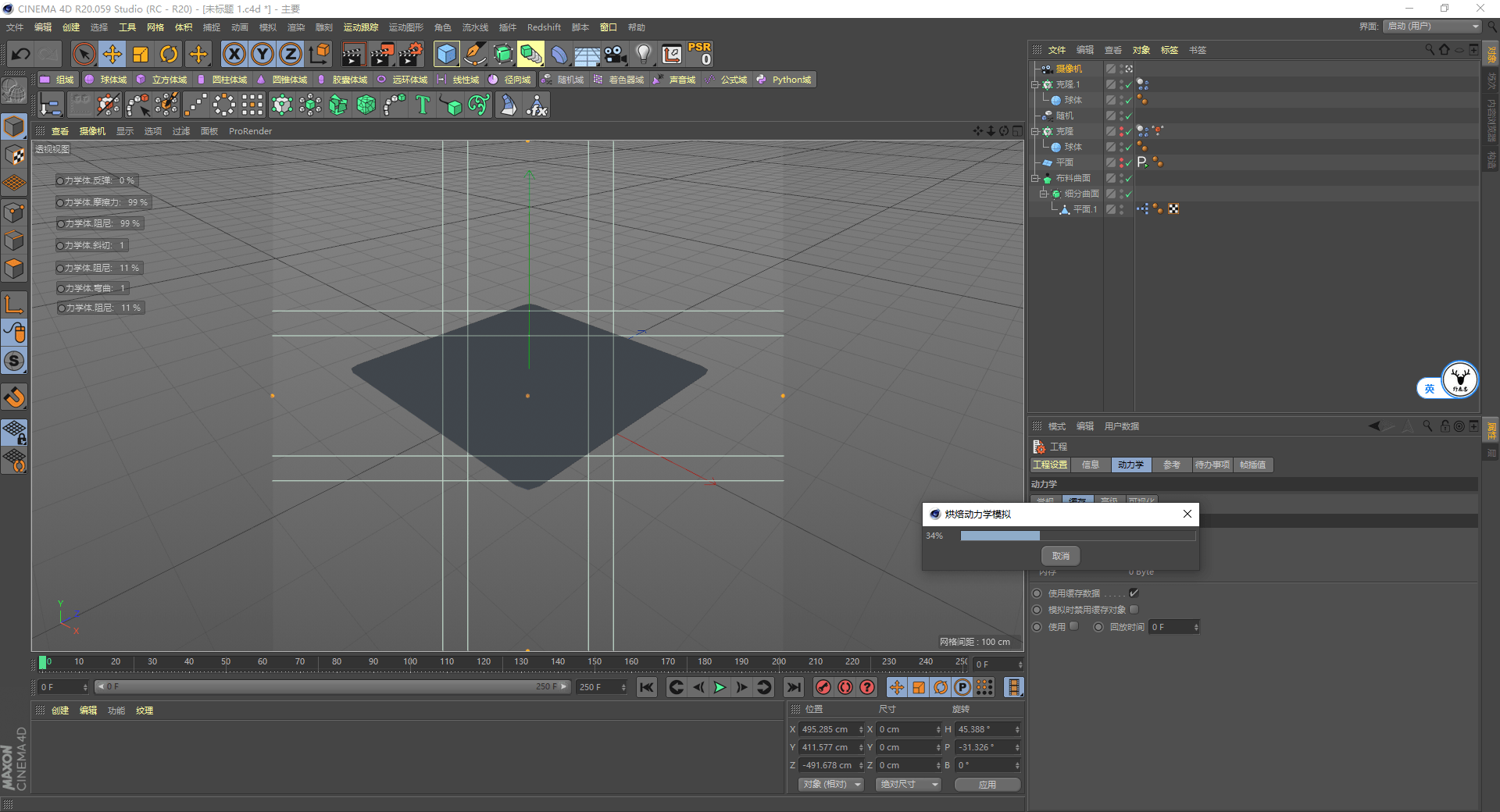Screen dimensions: 1500x812
Task: Enable the 模拟时禁用缓存对象 checkbox
Action: click(x=1134, y=610)
